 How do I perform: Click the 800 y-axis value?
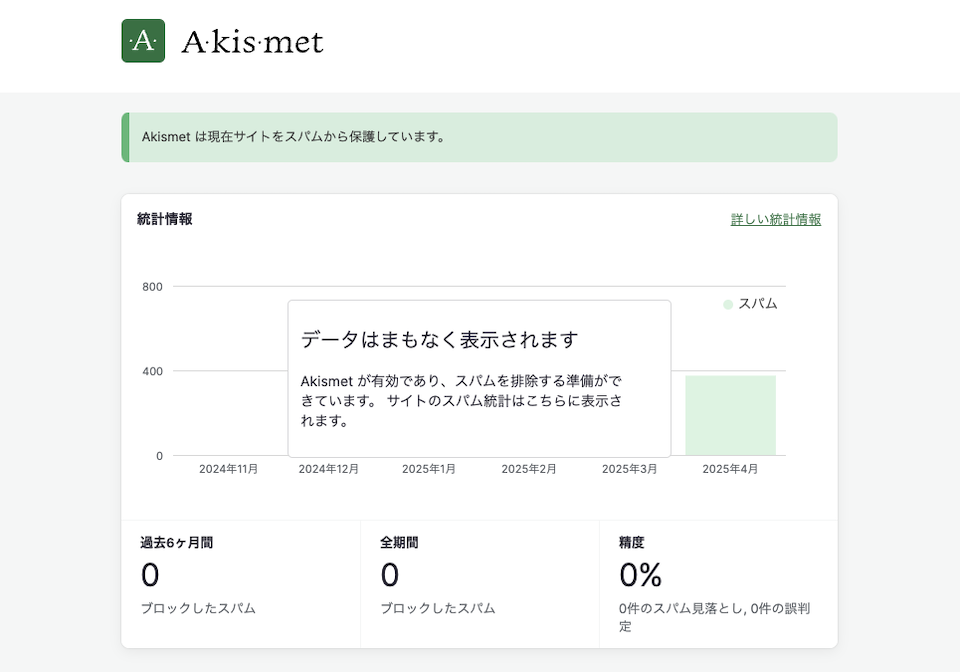[152, 286]
